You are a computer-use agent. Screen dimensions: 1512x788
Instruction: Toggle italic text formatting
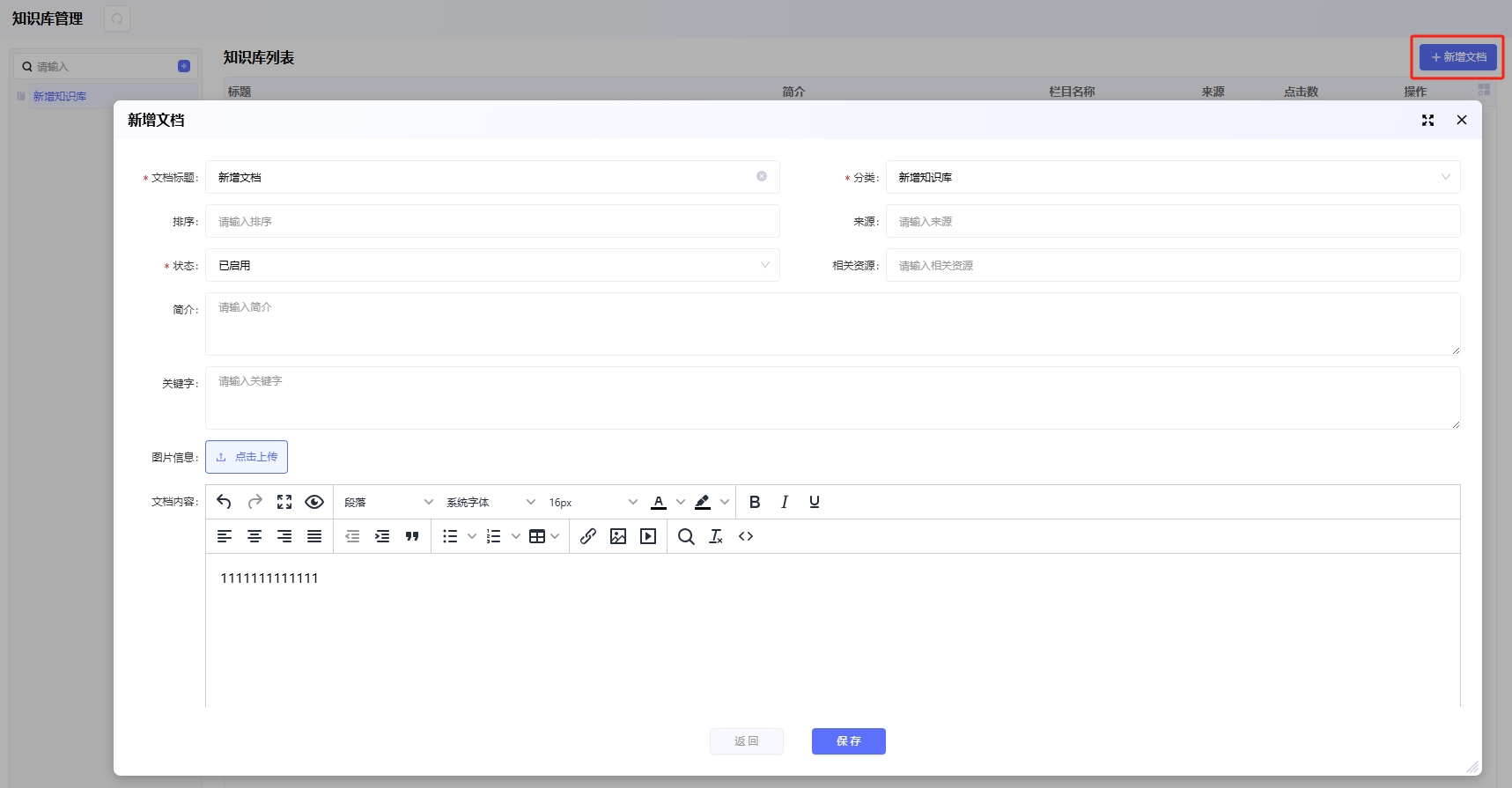pyautogui.click(x=785, y=502)
